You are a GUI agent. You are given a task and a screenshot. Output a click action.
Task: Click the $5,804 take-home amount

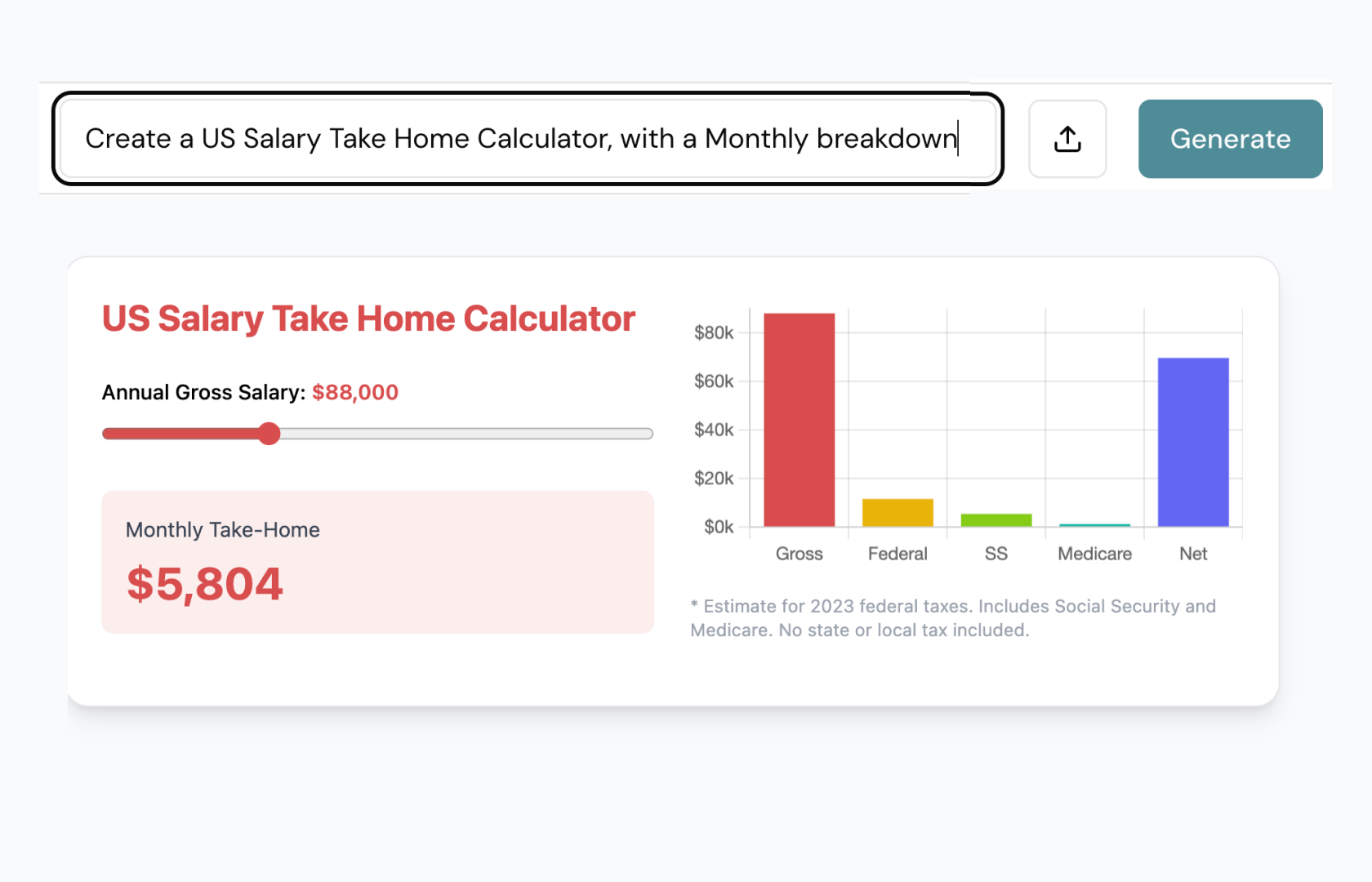204,582
